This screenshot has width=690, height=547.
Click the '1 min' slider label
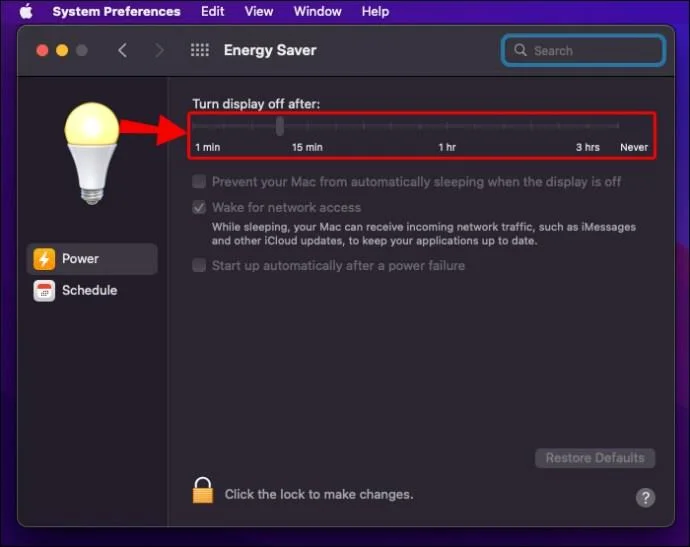(208, 147)
